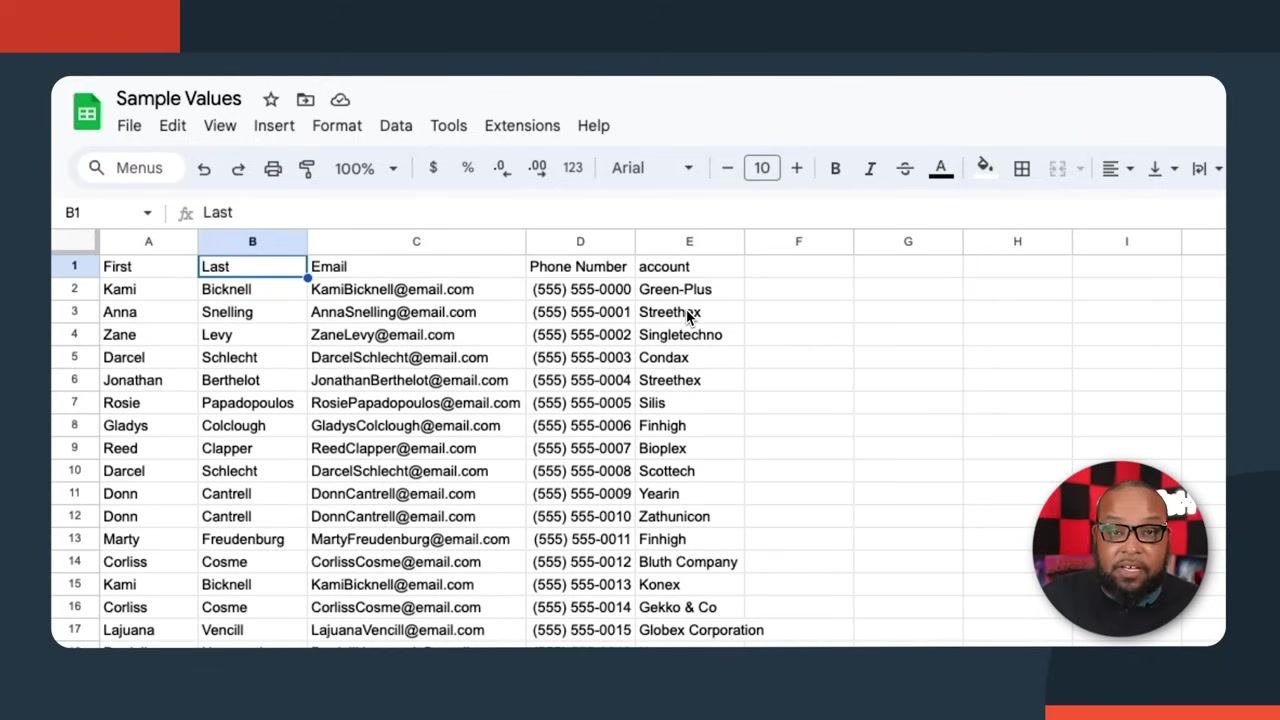Star the Sample Values document
Screen dimensions: 1280x720
[271, 99]
